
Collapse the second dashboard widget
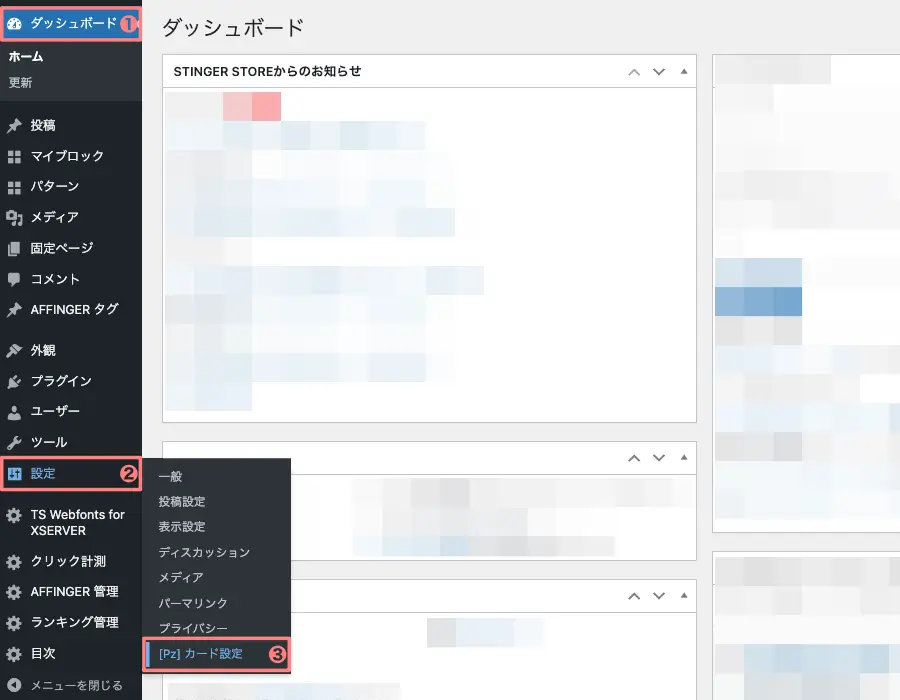click(x=683, y=458)
